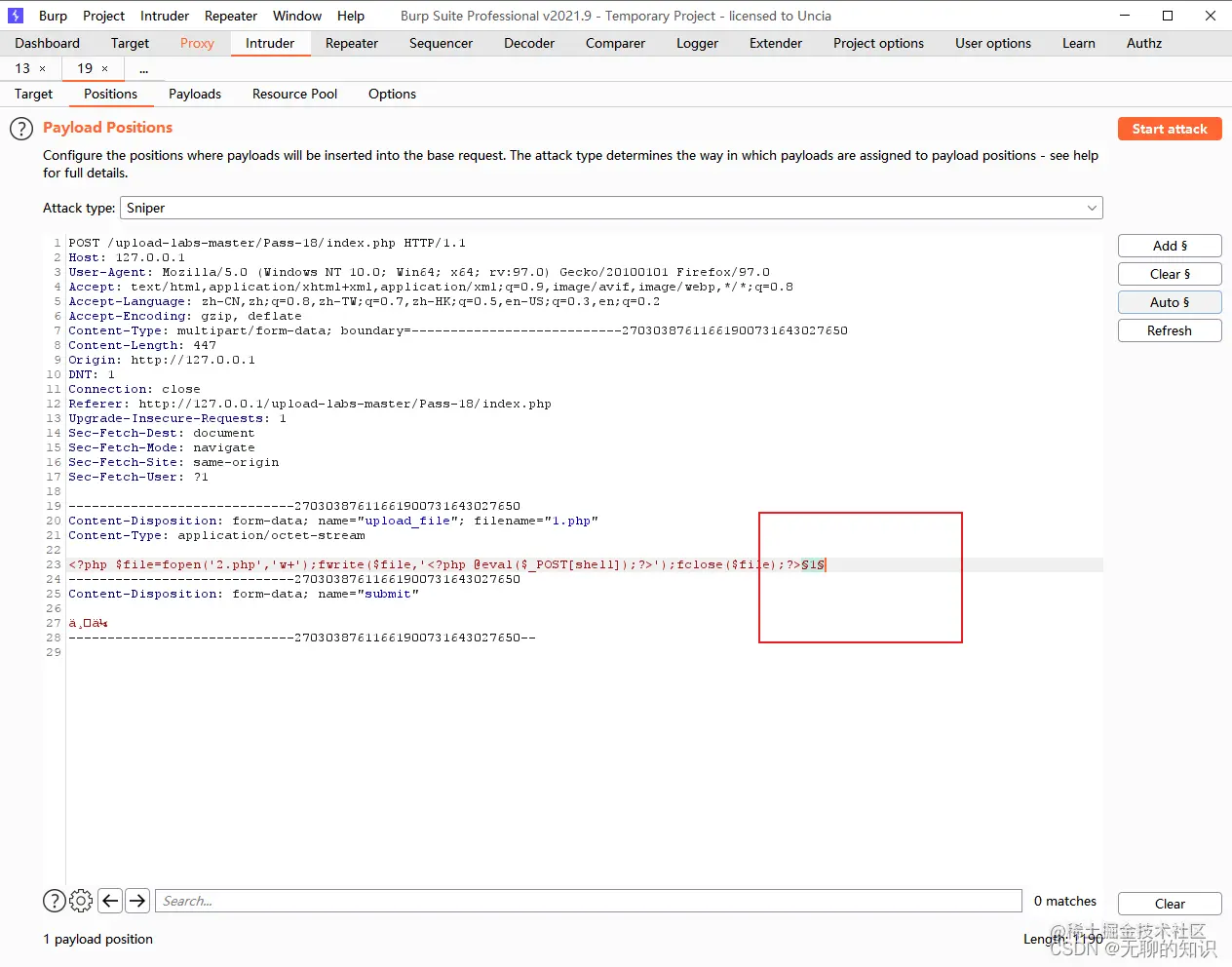The height and width of the screenshot is (967, 1232).
Task: Click the Connection: close header
Action: (135, 389)
